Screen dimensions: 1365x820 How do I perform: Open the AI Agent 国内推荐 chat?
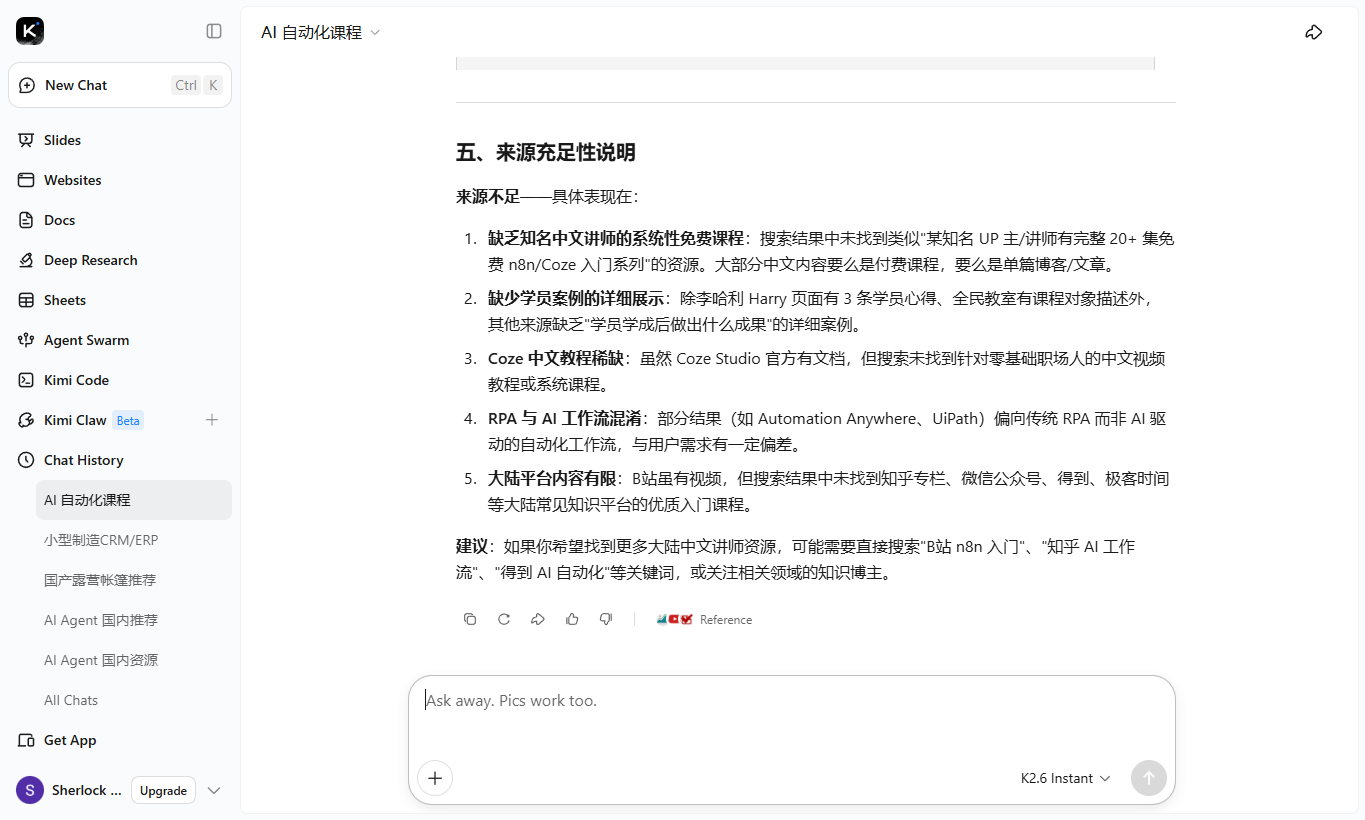pos(134,620)
